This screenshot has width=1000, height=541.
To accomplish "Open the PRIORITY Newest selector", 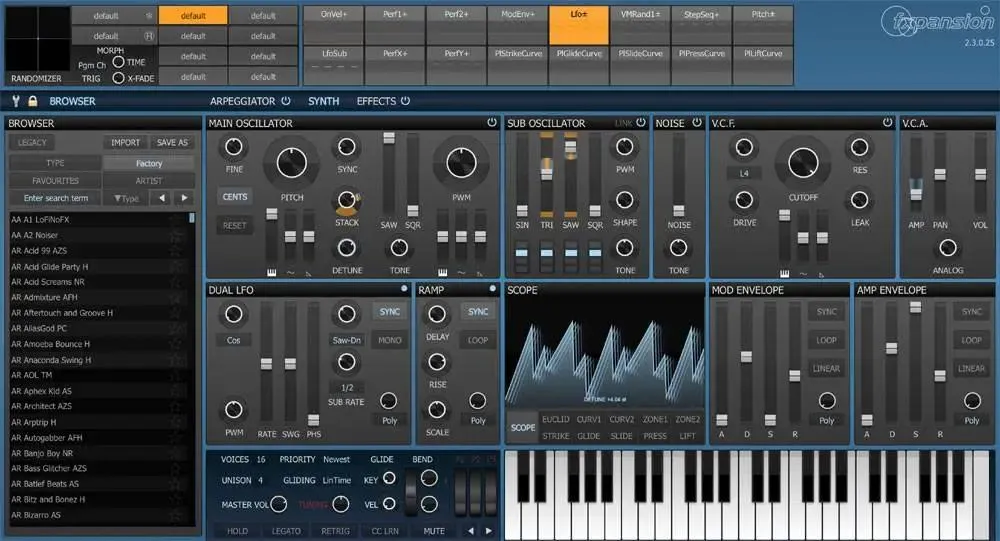I will pos(336,459).
